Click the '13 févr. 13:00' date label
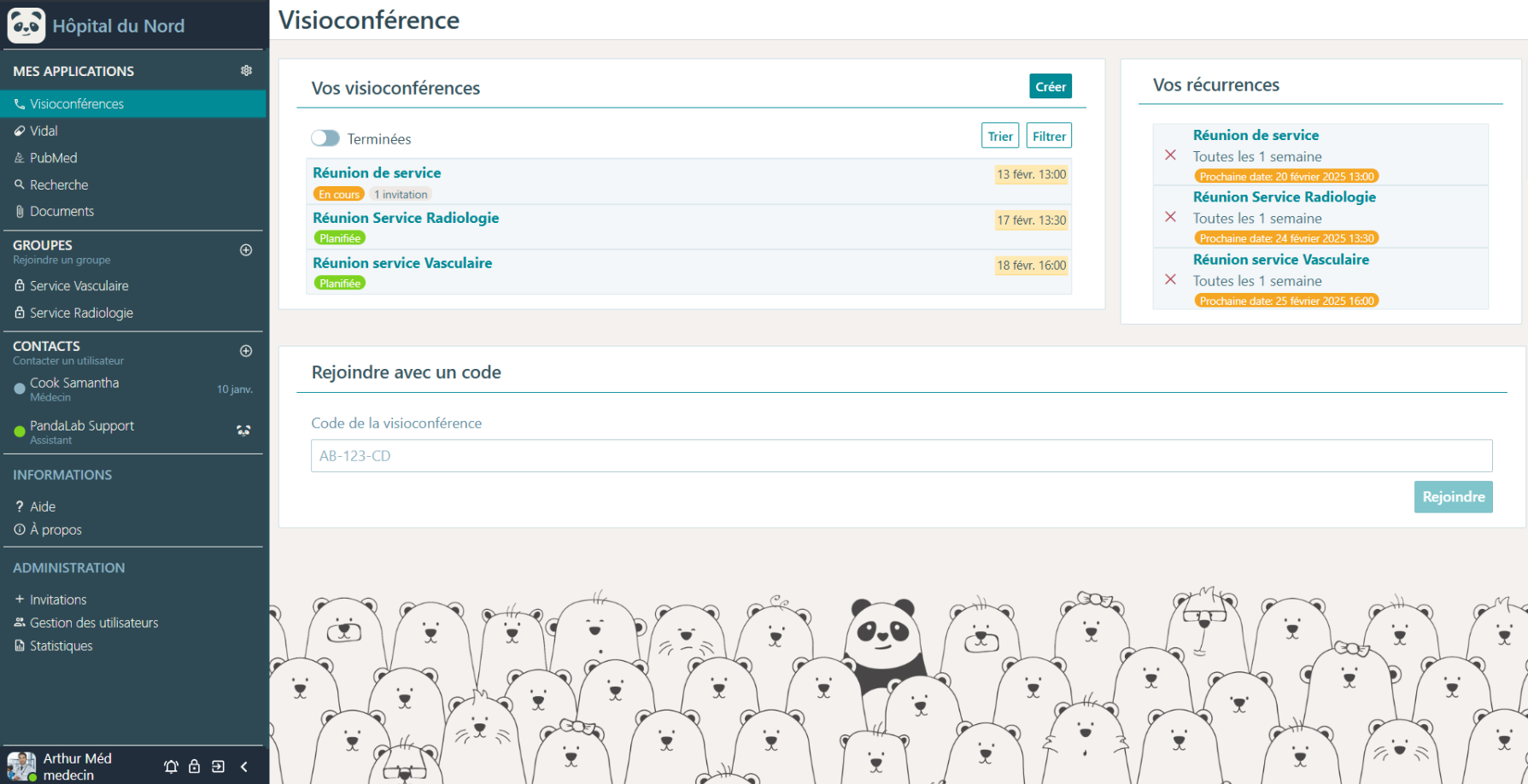Image resolution: width=1528 pixels, height=784 pixels. coord(1032,174)
